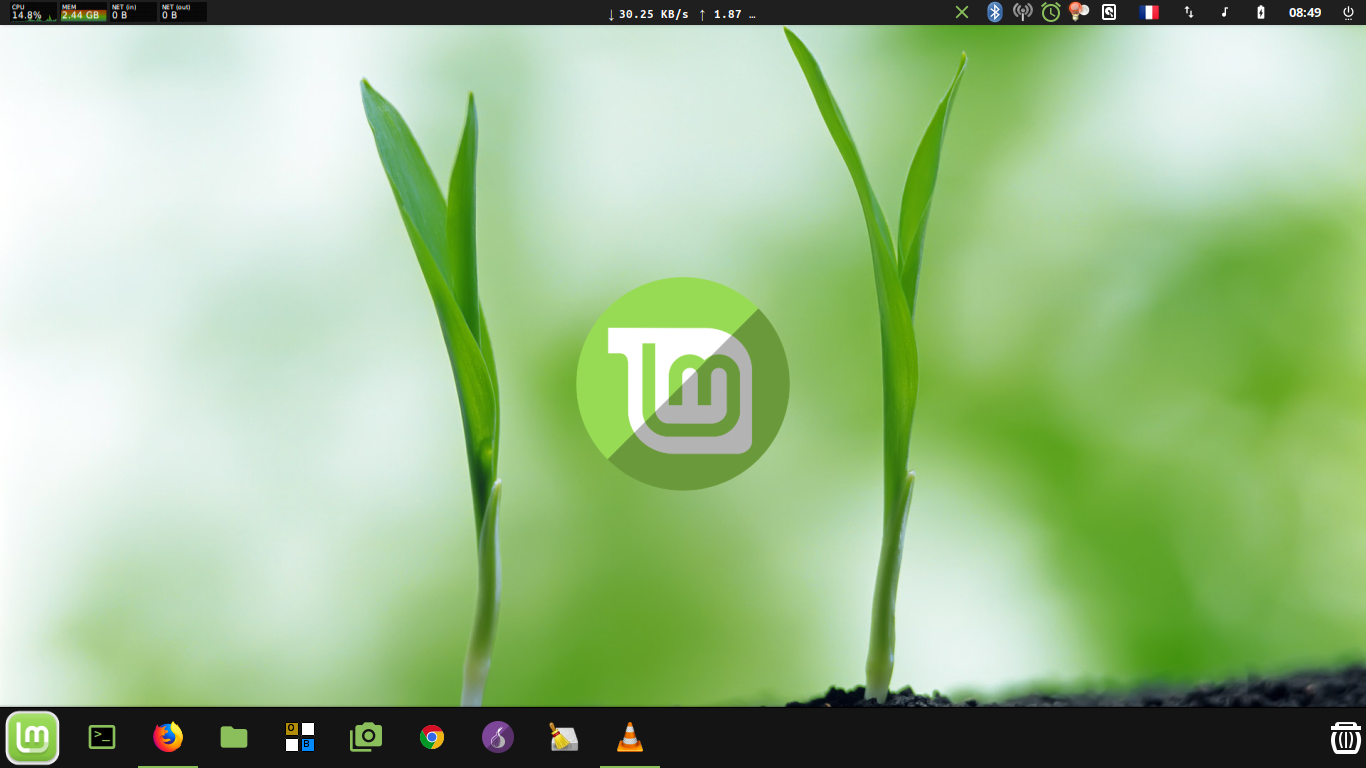Click the CPU usage monitor graph

pos(34,12)
